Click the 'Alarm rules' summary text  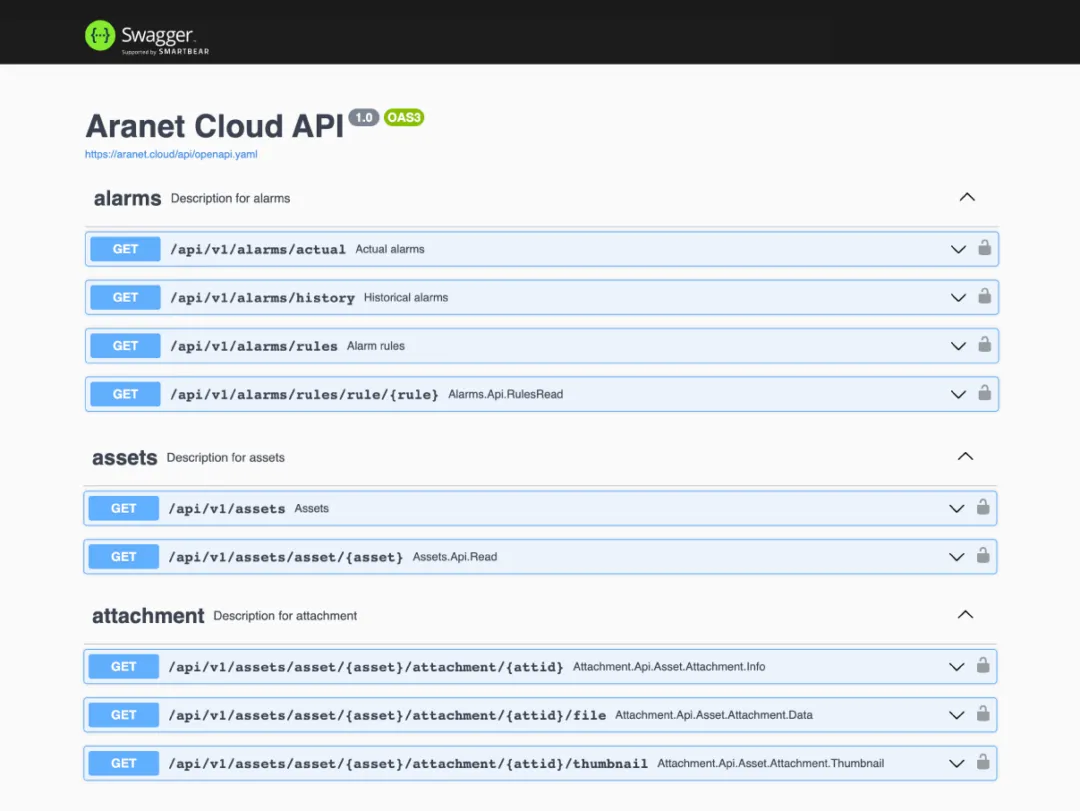pos(375,346)
